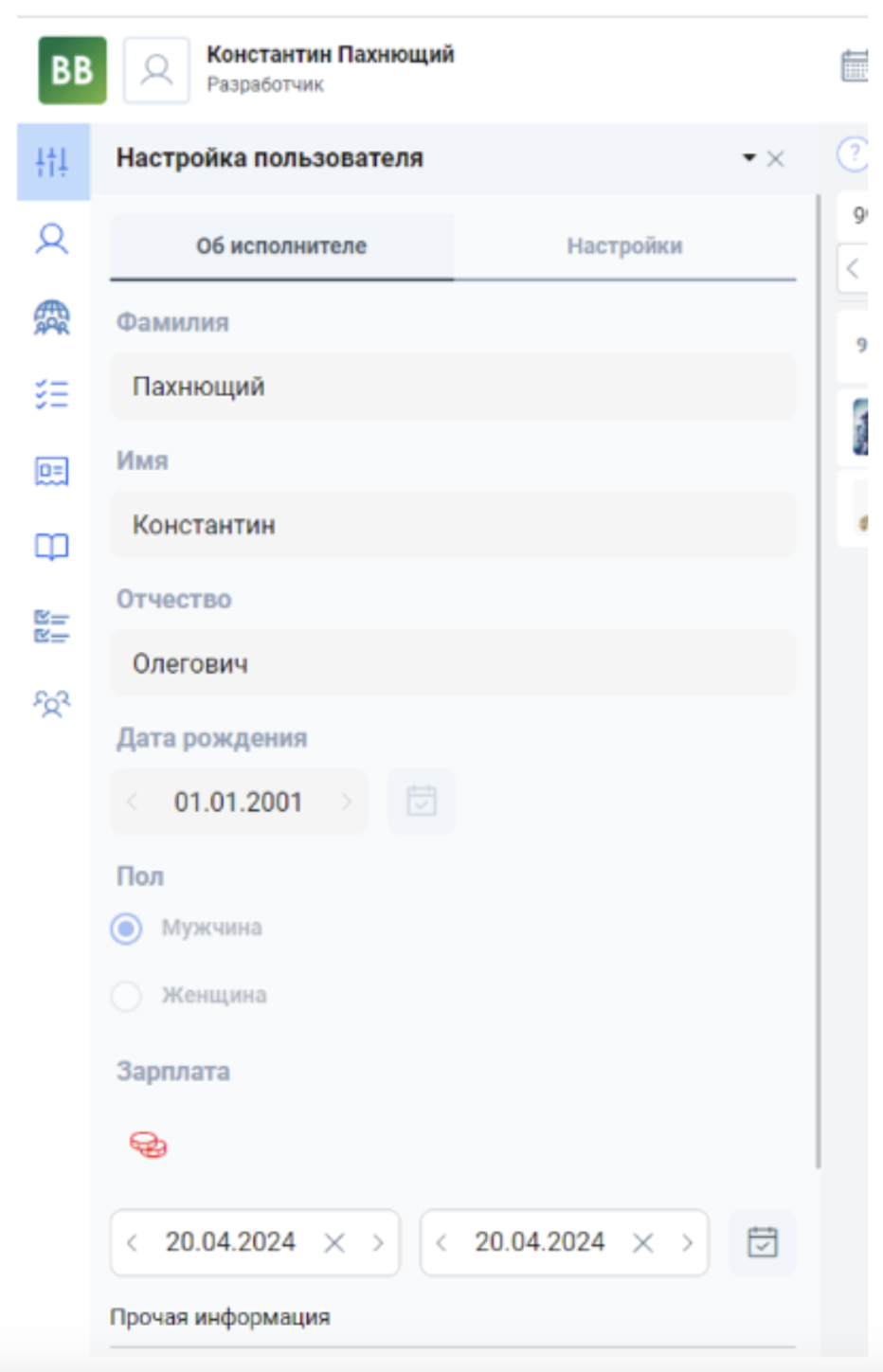Viewport: 883px width, 1372px height.
Task: Switch to the Об исполнителе tab
Action: pyautogui.click(x=281, y=246)
